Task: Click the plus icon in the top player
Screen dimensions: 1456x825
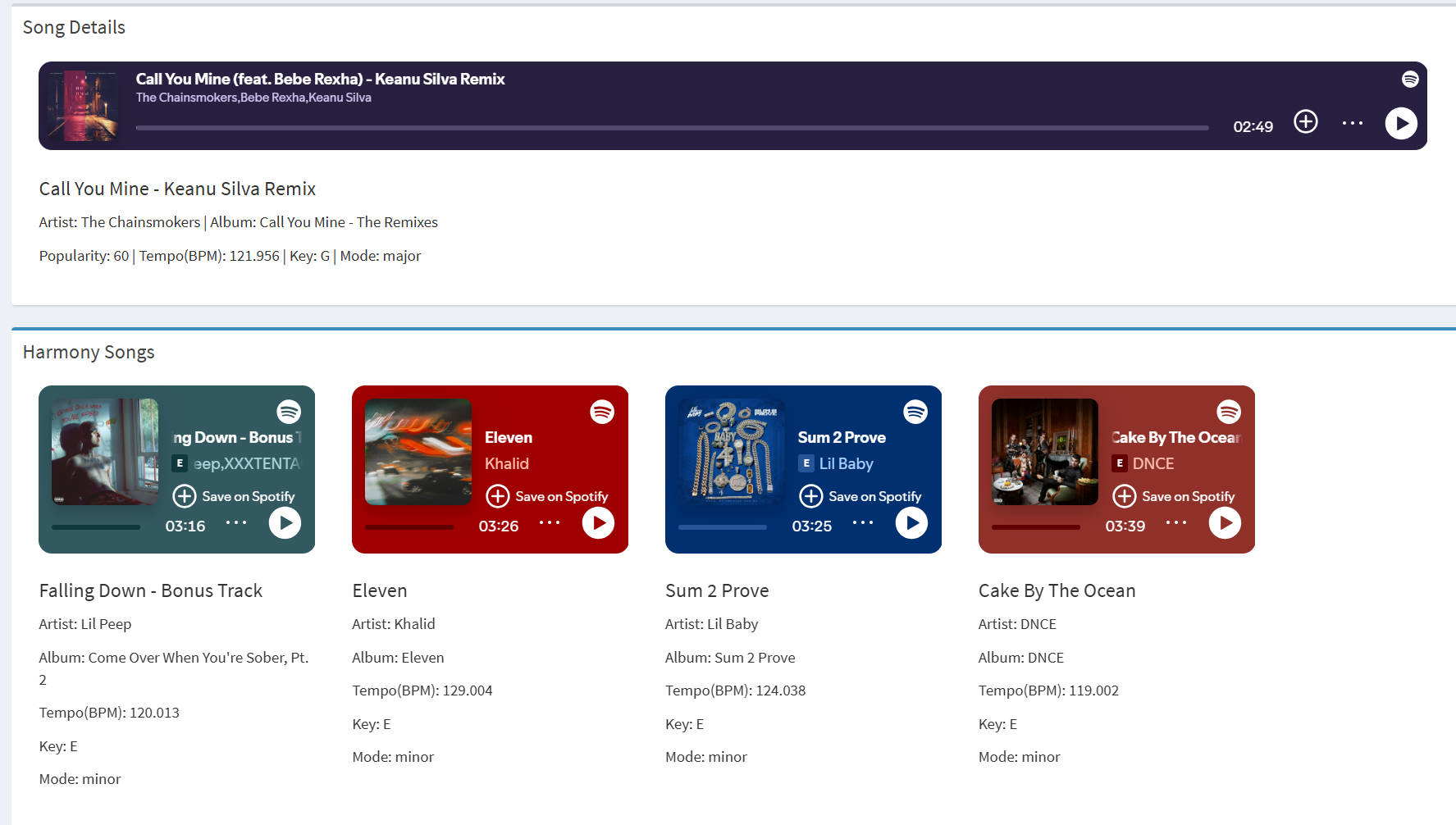Action: coord(1305,122)
